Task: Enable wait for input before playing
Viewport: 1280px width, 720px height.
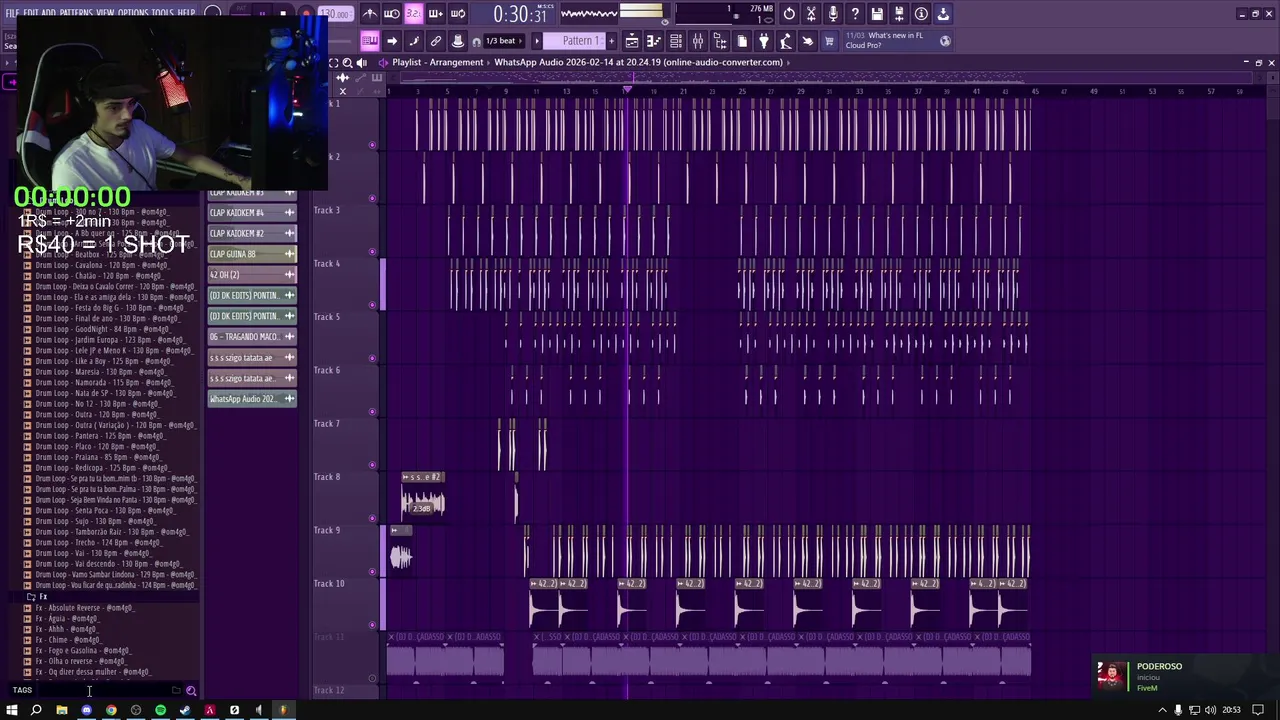Action: 392,14
